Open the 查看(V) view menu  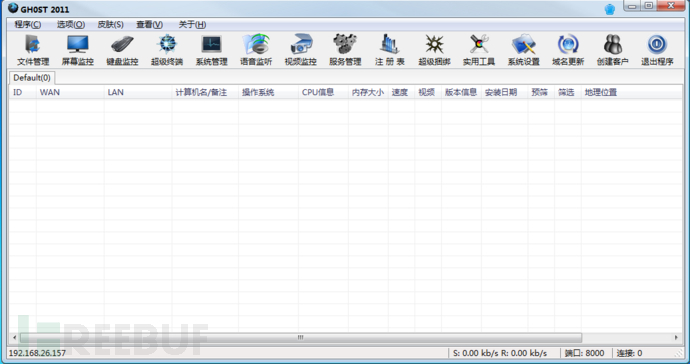150,25
